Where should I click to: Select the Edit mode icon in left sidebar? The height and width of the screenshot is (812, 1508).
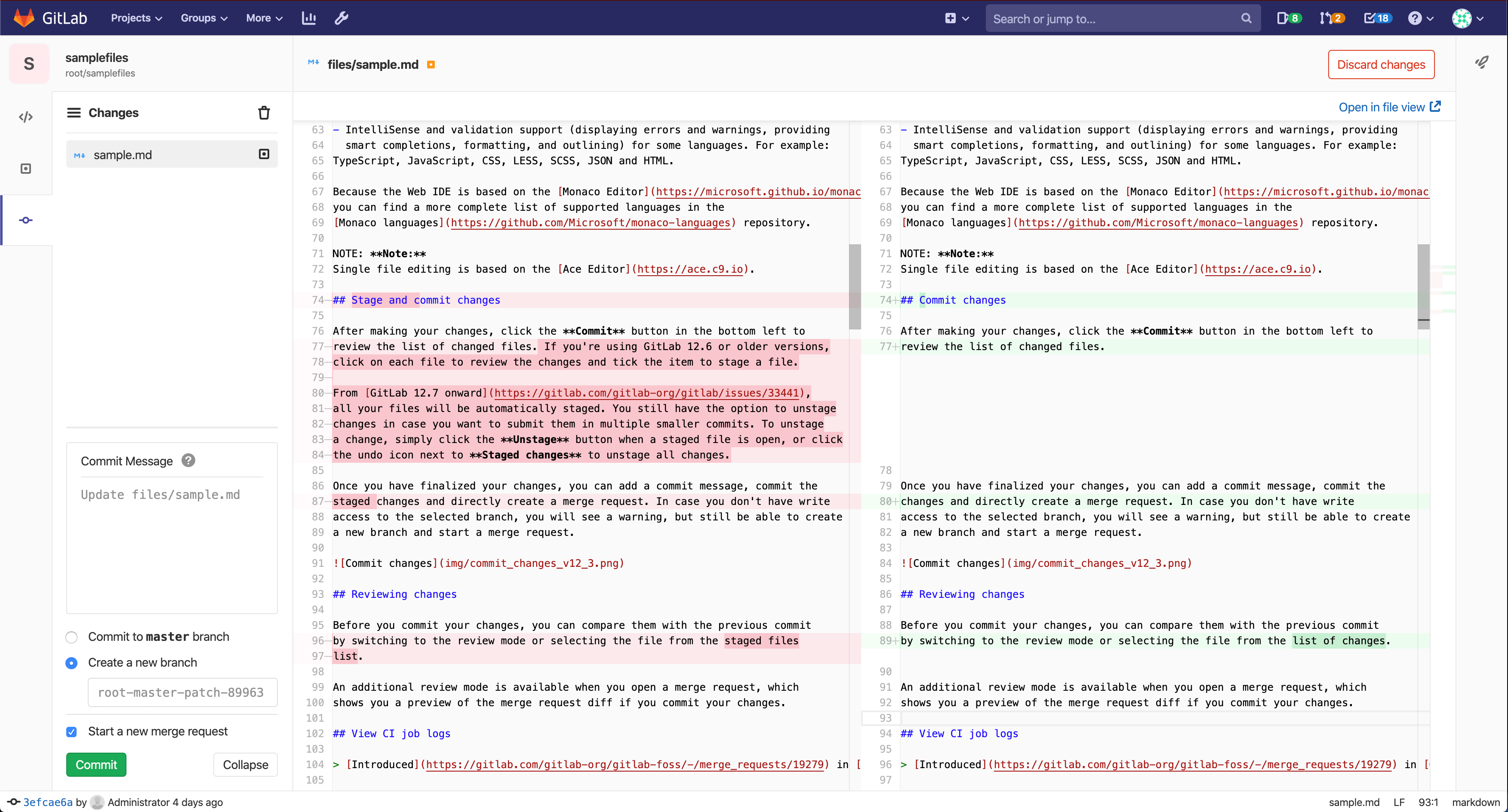(26, 117)
